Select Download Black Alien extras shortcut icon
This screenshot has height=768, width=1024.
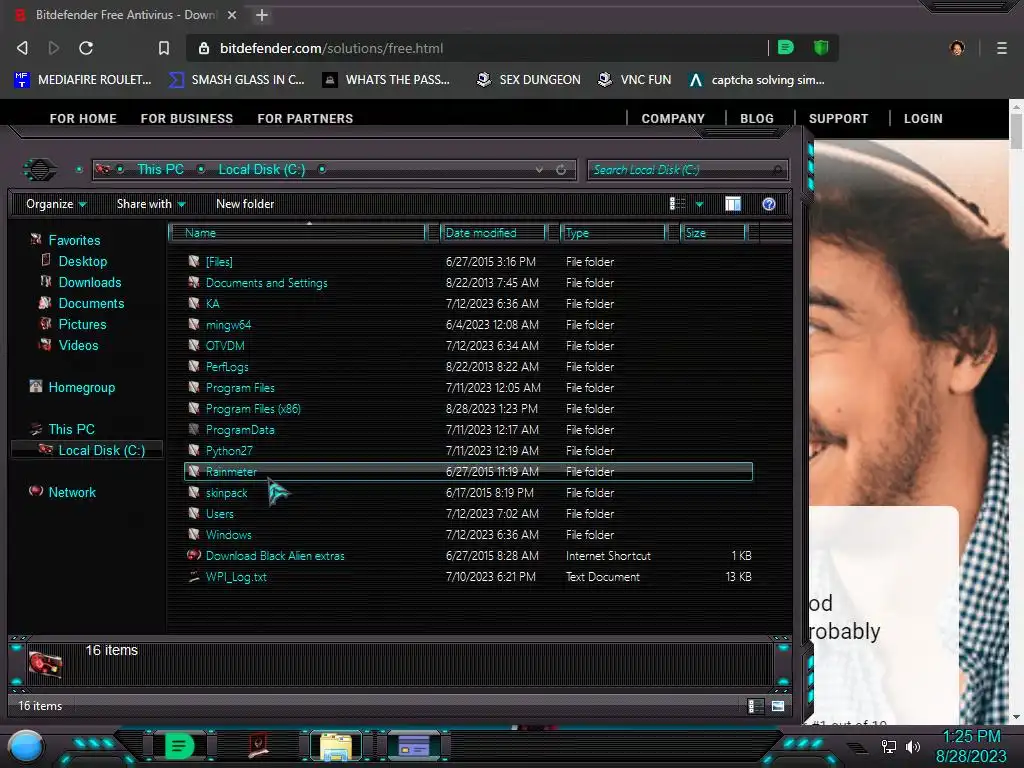(194, 555)
